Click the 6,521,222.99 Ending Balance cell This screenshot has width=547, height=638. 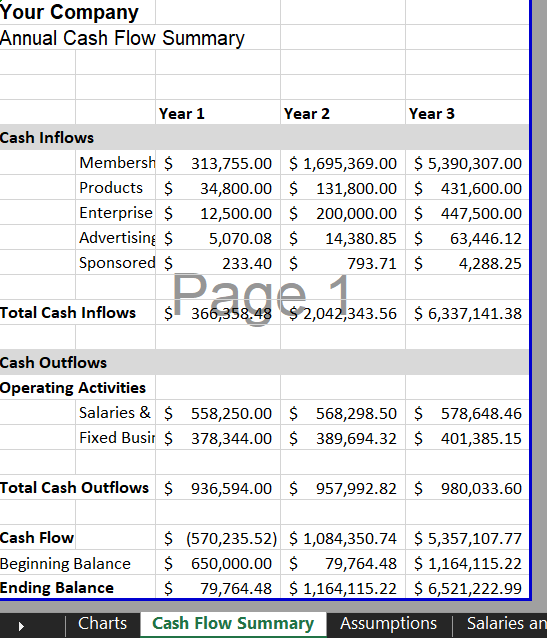coord(467,588)
